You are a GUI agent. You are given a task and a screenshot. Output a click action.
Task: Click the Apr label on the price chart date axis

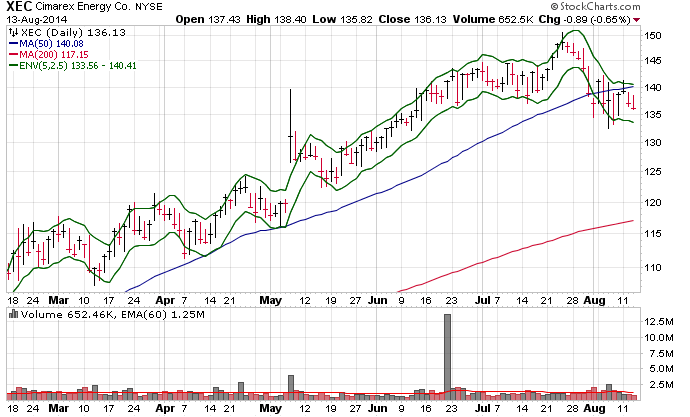click(x=165, y=300)
